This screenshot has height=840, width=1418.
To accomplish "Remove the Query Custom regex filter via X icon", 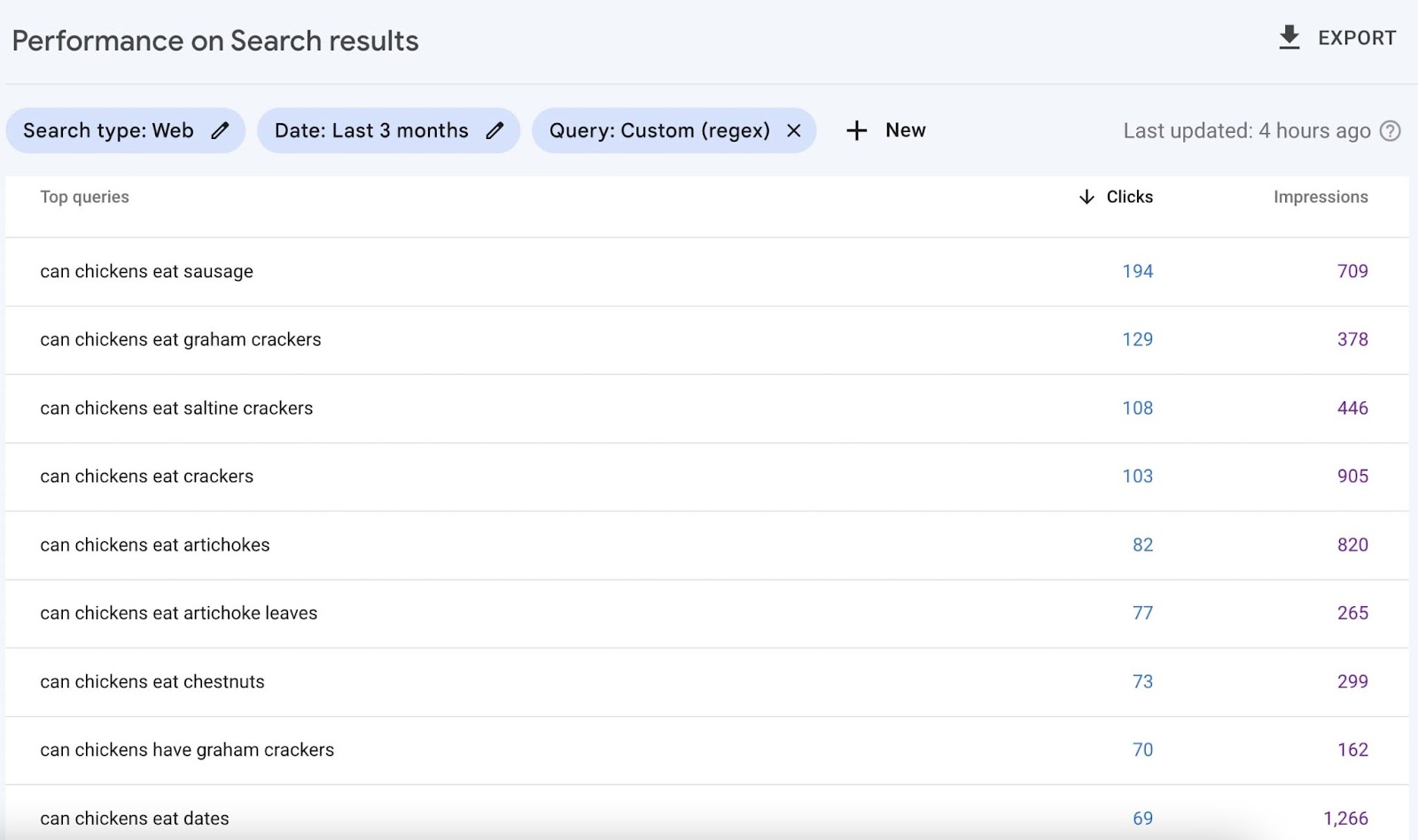I will (794, 130).
